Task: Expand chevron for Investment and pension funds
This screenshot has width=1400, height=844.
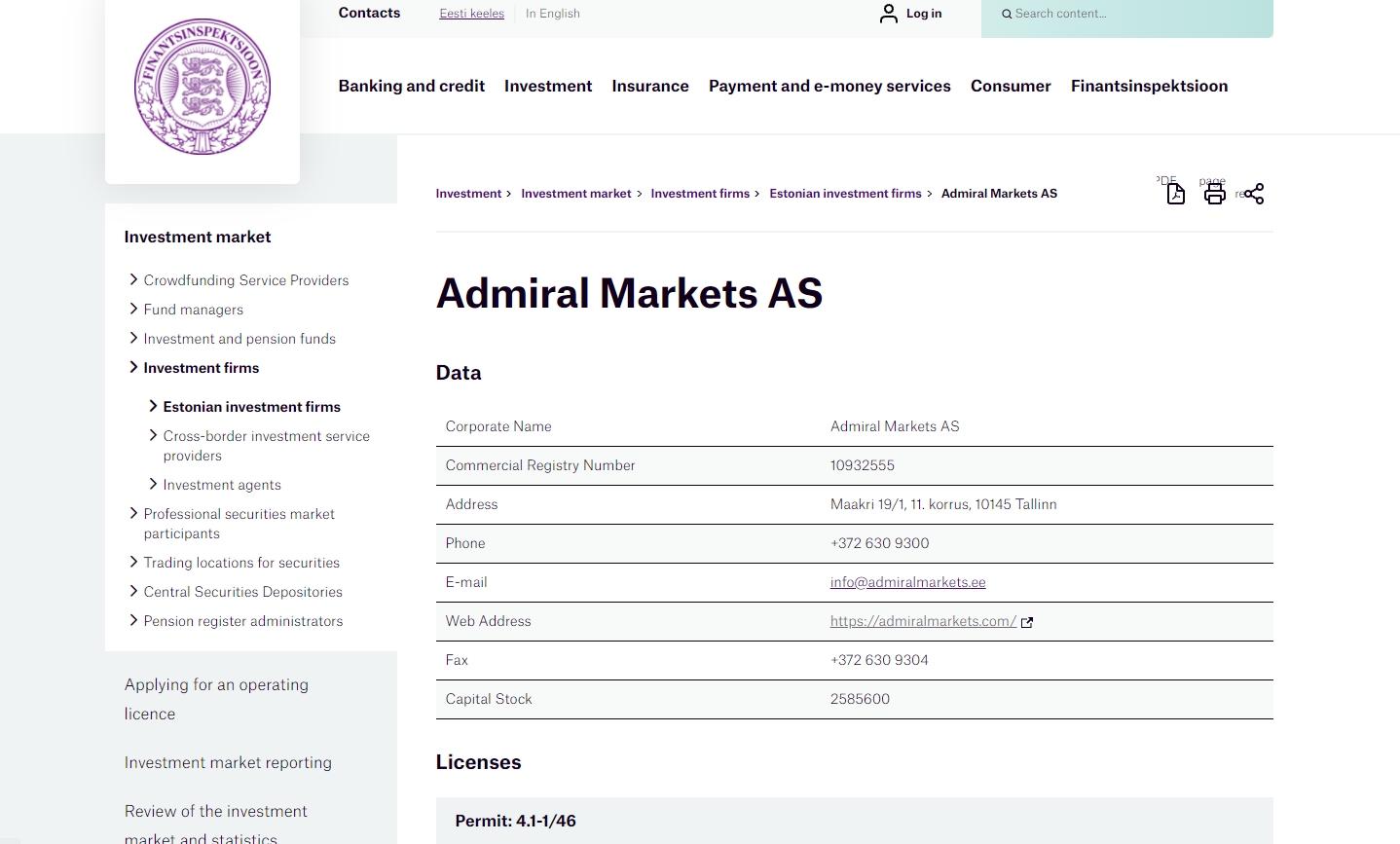Action: tap(133, 338)
